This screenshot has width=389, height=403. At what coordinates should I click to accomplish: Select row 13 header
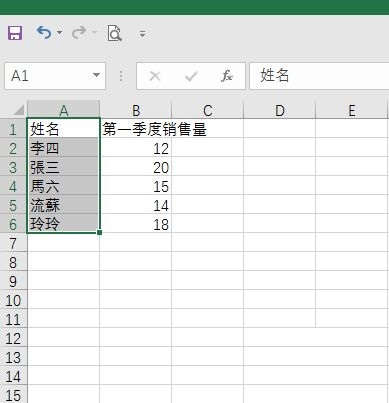[x=13, y=357]
